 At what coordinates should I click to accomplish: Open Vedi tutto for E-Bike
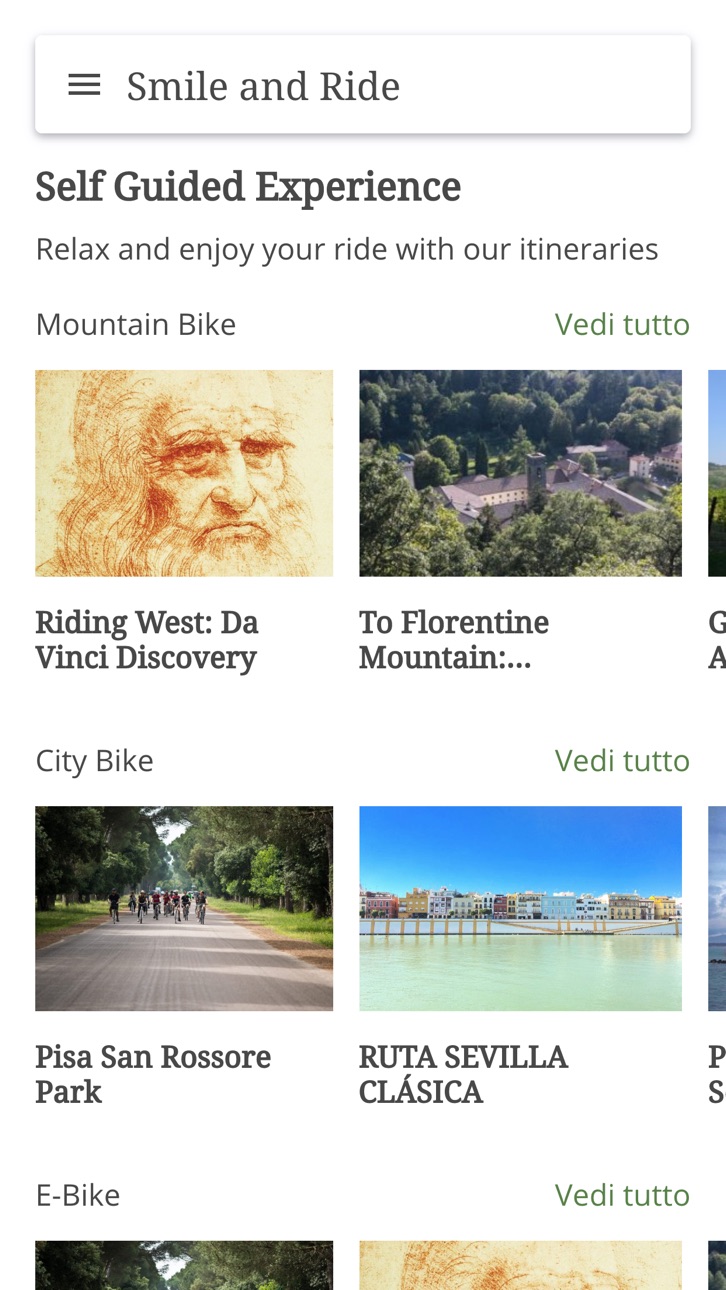622,1195
